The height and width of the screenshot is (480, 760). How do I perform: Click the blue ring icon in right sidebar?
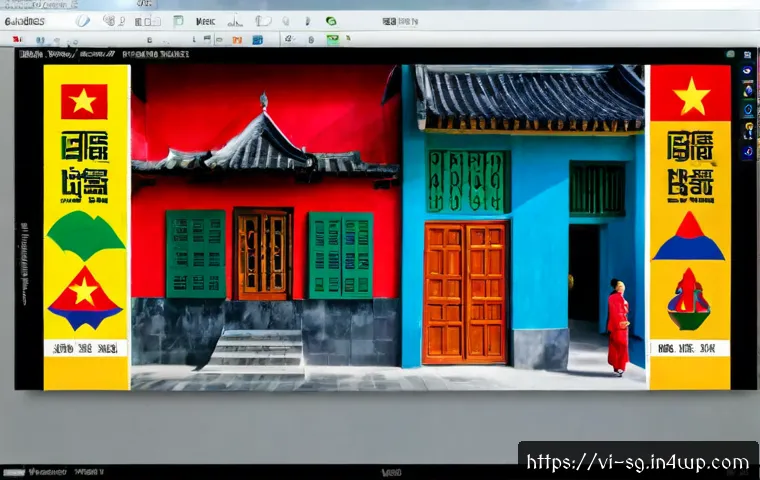(748, 110)
